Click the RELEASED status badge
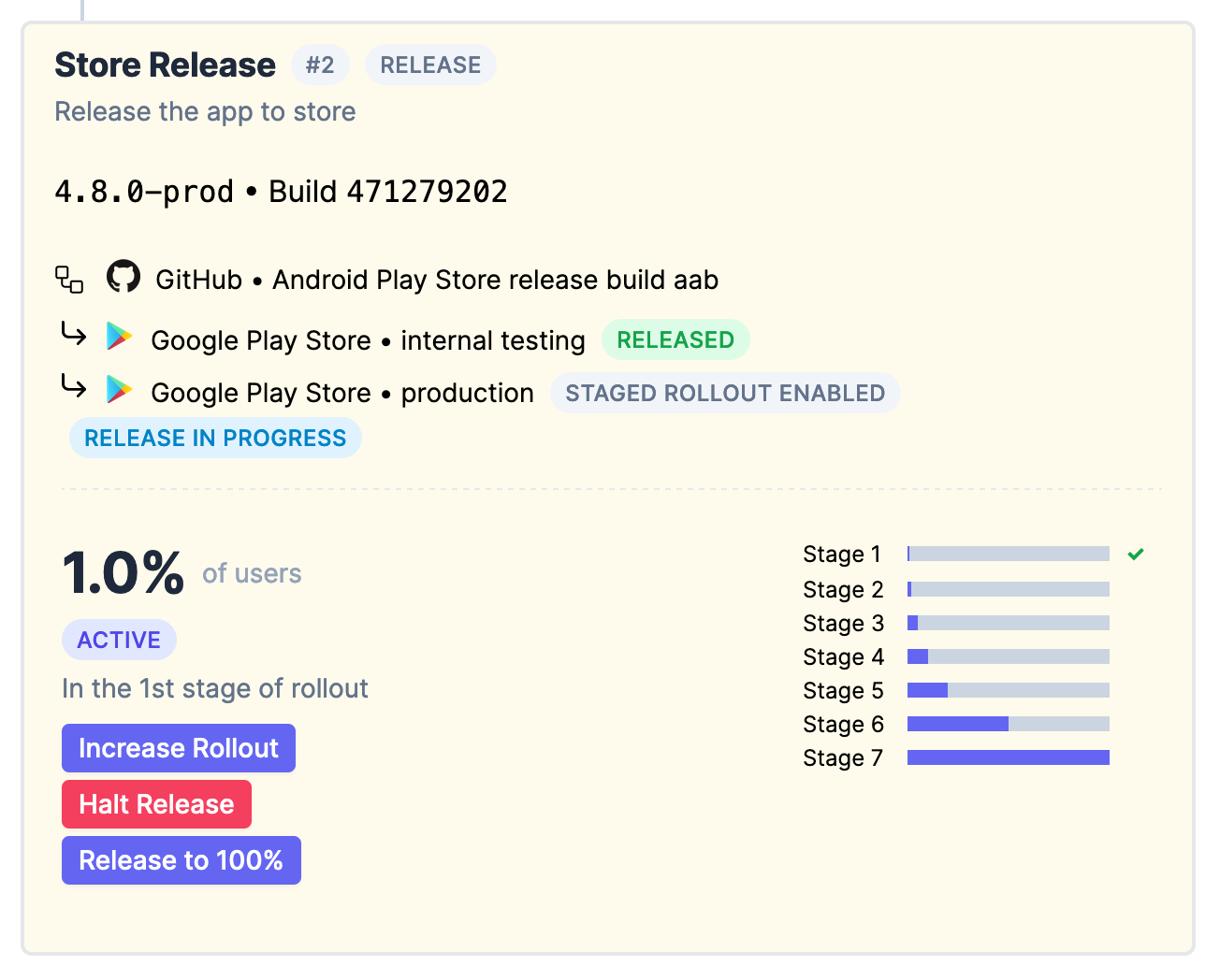 [675, 339]
